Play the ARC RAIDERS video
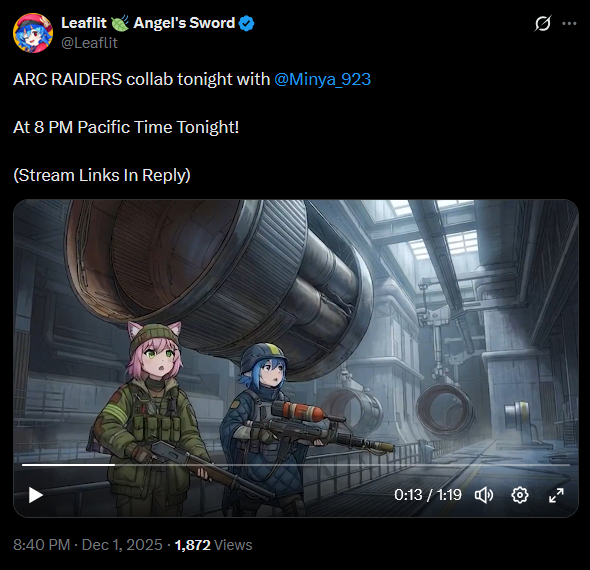This screenshot has height=570, width=590. click(x=36, y=495)
